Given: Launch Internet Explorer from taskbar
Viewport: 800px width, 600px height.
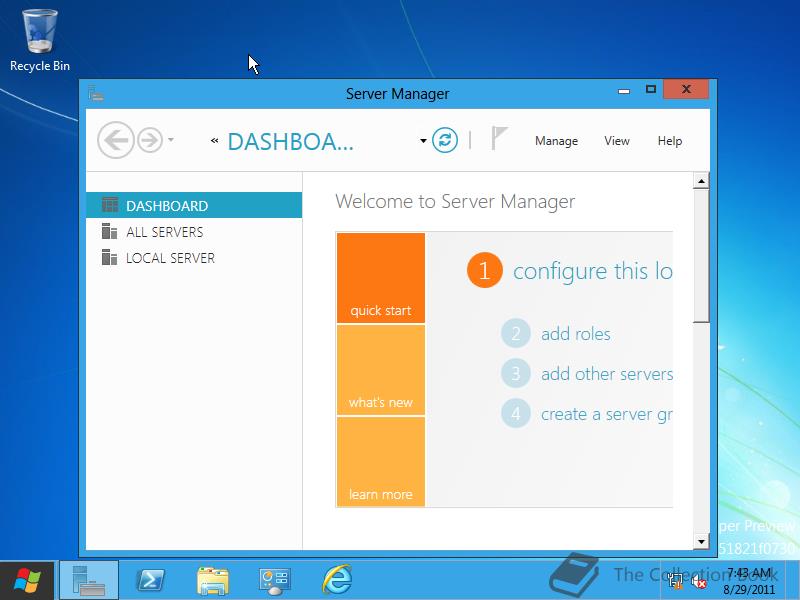Looking at the screenshot, I should point(337,580).
